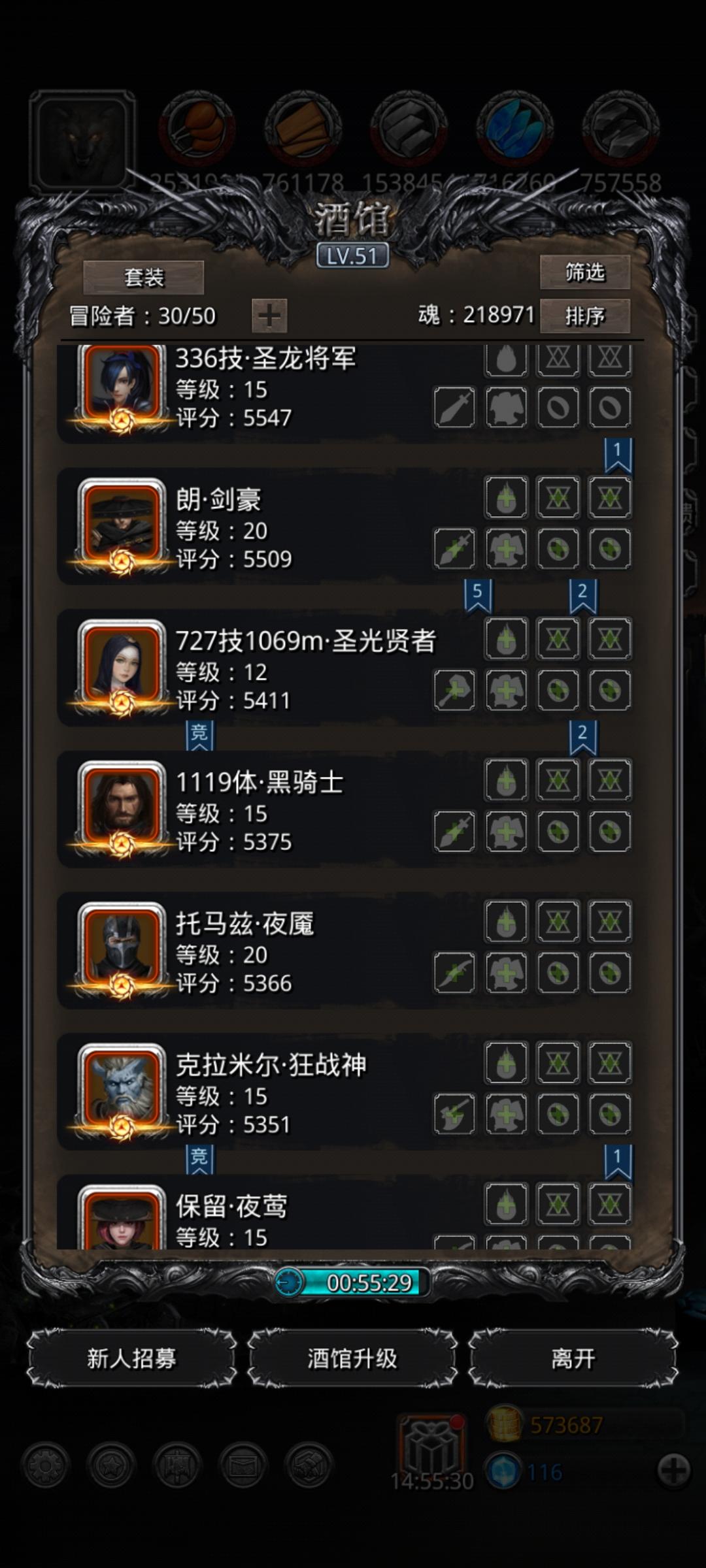Click 新人招募 recruit button
This screenshot has width=706, height=1568.
click(131, 1359)
